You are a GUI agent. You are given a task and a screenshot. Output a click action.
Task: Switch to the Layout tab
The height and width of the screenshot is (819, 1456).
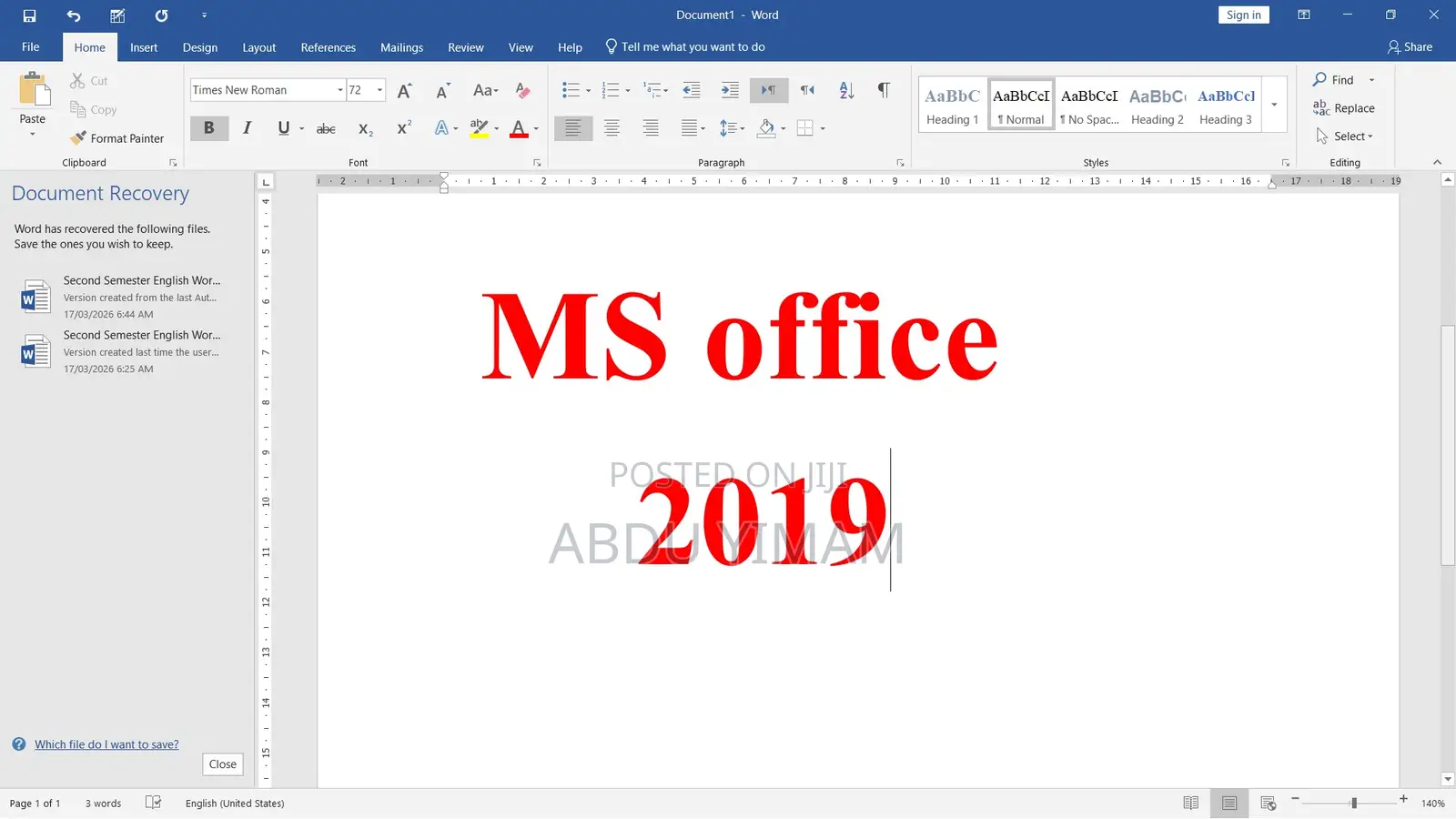click(x=259, y=47)
